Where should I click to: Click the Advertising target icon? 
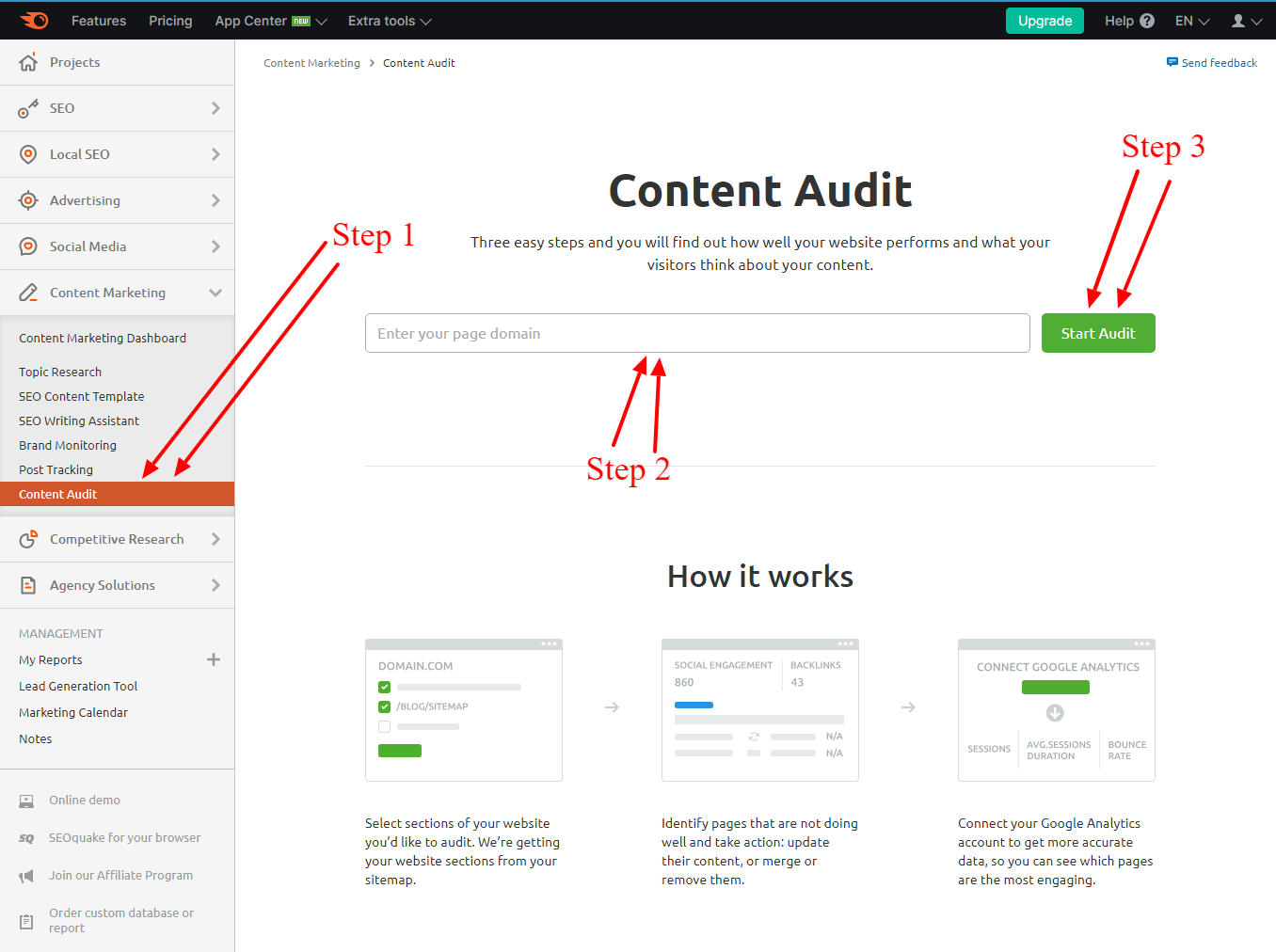[28, 200]
